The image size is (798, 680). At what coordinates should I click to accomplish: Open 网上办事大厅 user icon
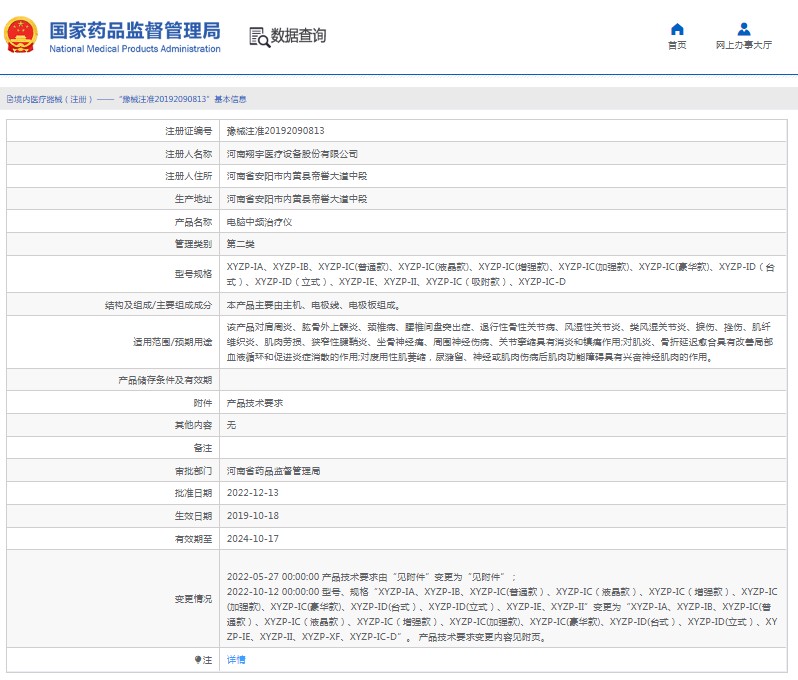tap(744, 29)
